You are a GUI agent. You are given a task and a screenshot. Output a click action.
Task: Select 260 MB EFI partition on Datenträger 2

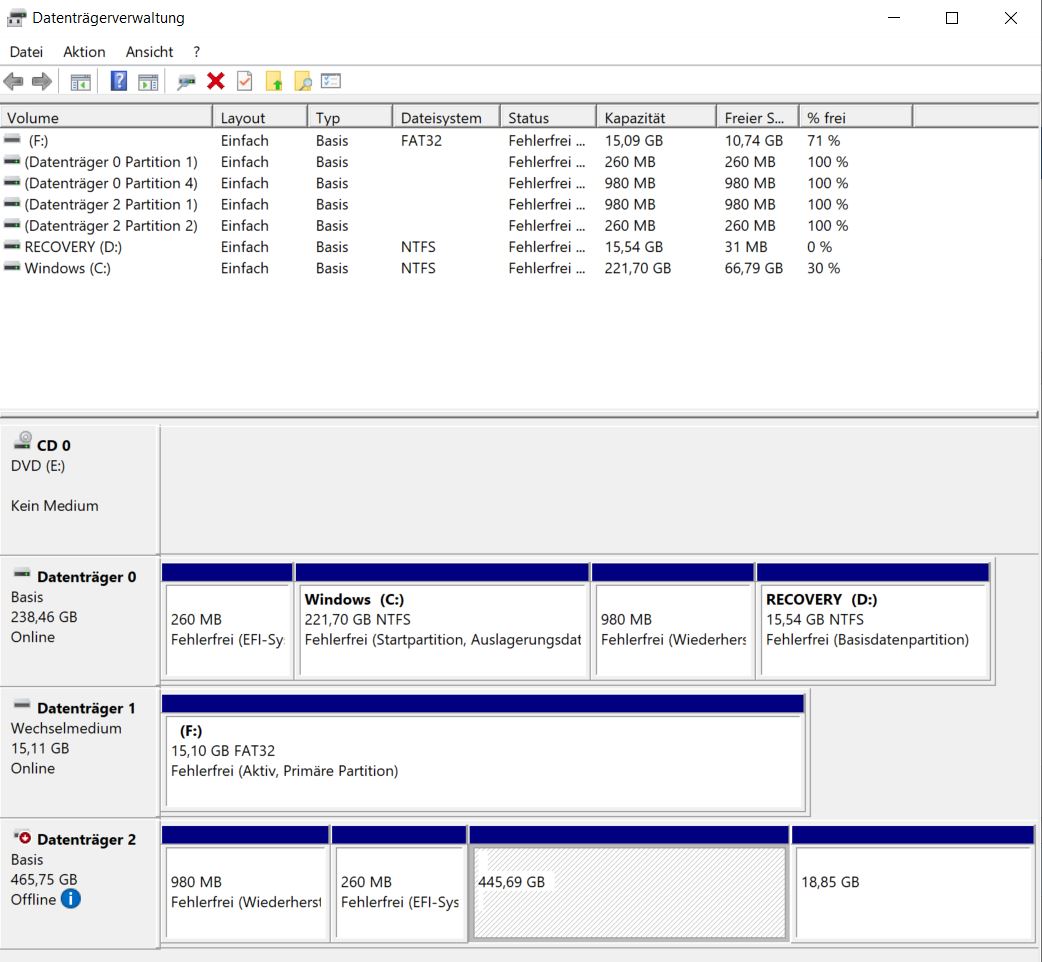(399, 884)
